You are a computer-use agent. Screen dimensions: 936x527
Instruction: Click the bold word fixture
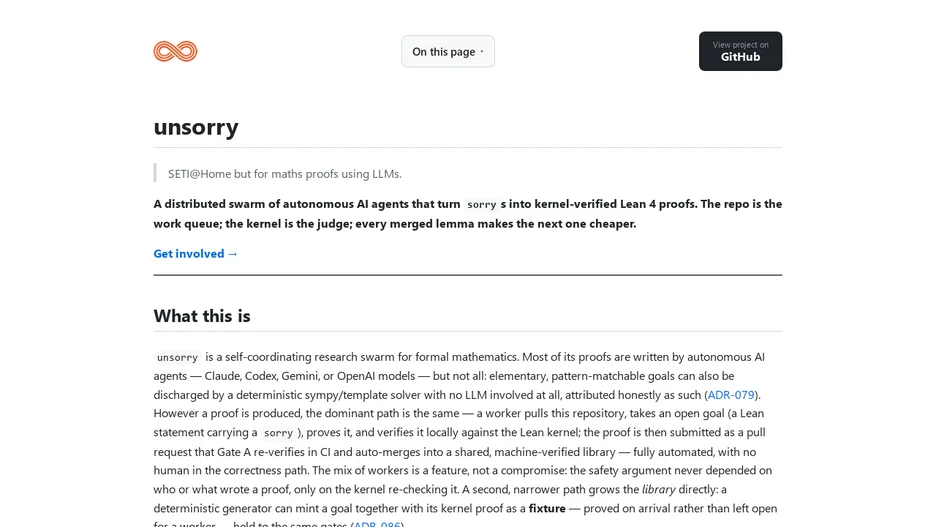pos(547,508)
